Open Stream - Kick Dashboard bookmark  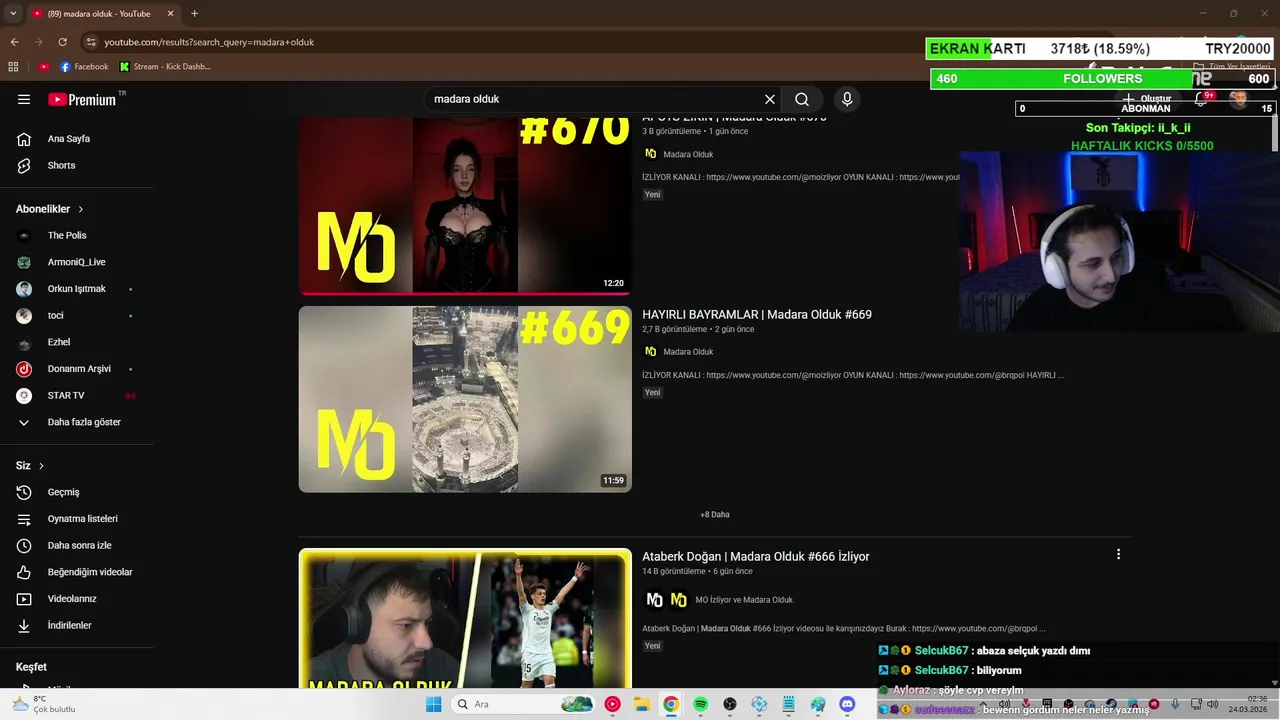[165, 67]
